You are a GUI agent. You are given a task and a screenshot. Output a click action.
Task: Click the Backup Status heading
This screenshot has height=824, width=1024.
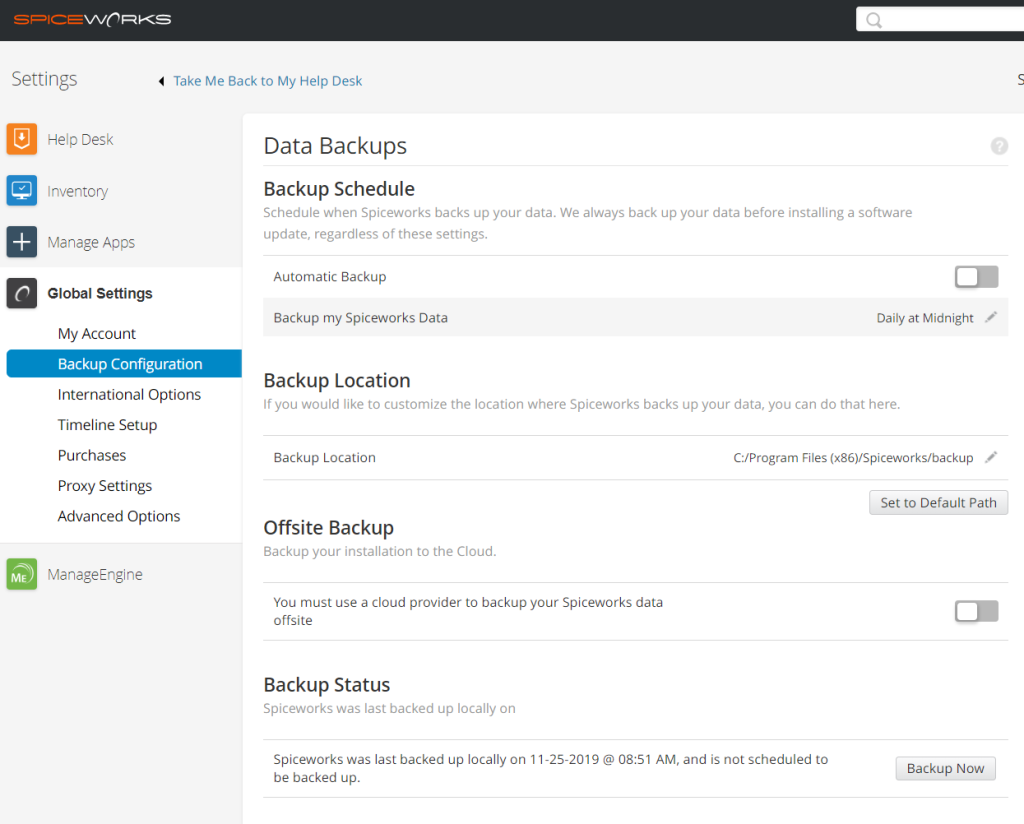327,685
